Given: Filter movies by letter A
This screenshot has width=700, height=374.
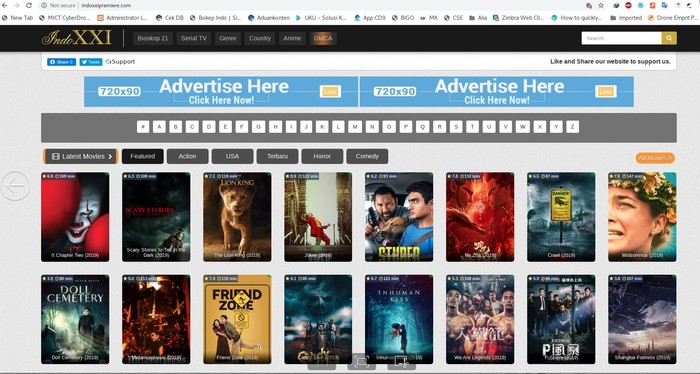Looking at the screenshot, I should click(x=159, y=127).
